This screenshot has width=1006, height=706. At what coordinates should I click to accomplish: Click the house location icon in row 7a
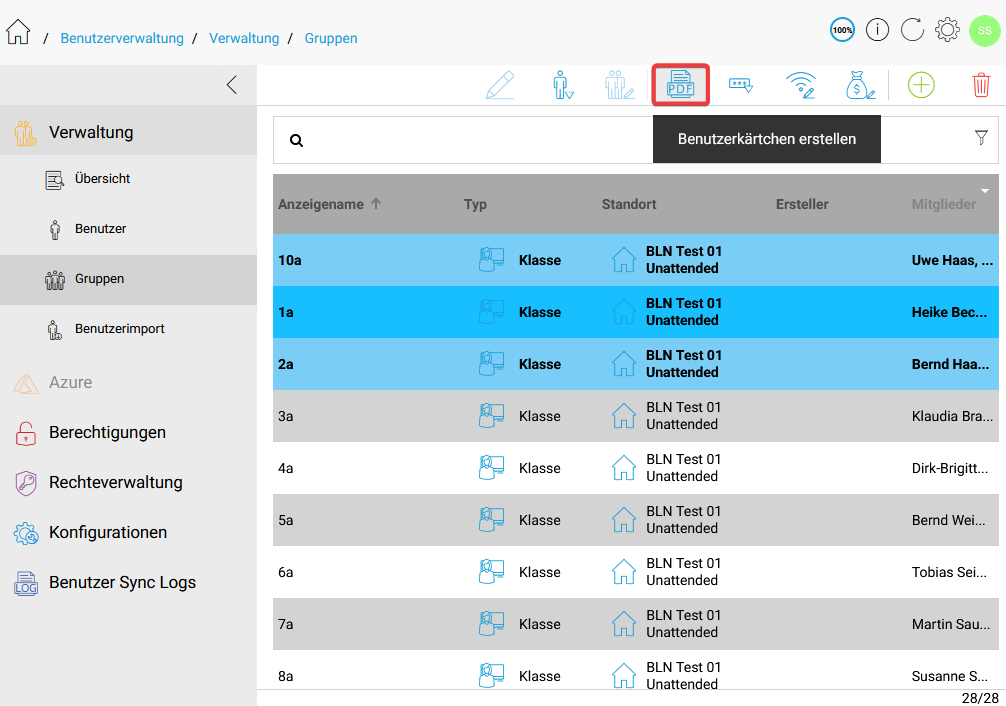click(x=624, y=624)
